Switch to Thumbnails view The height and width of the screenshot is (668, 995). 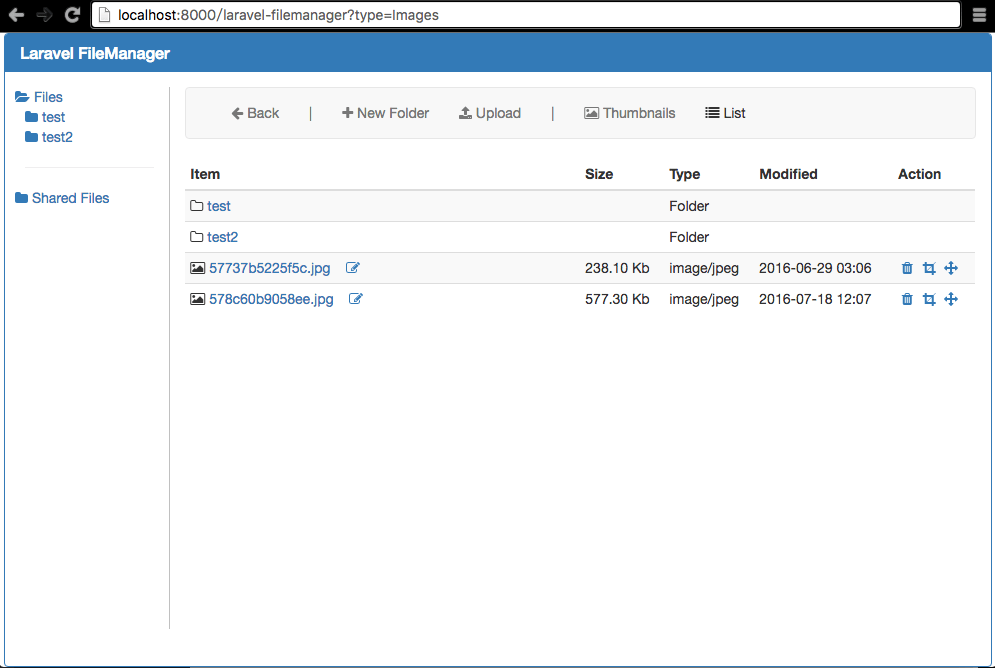[629, 113]
